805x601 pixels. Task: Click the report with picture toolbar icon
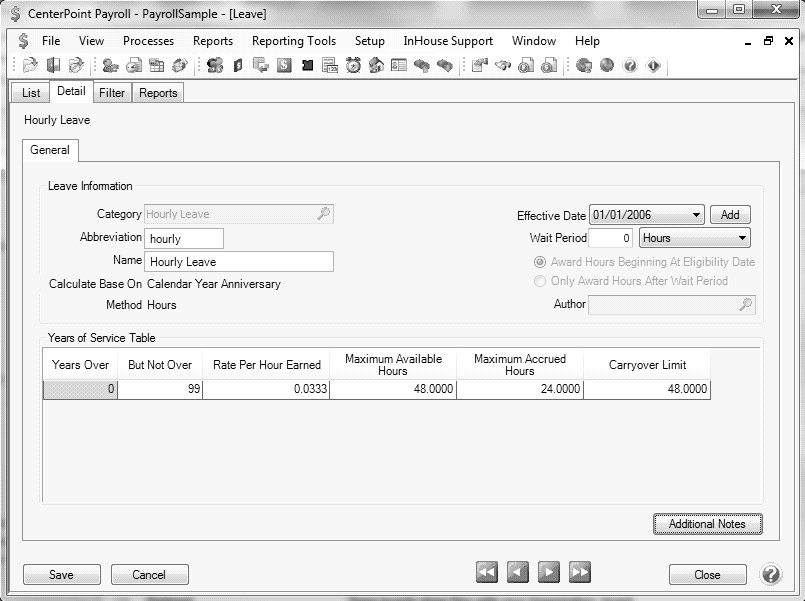(480, 65)
